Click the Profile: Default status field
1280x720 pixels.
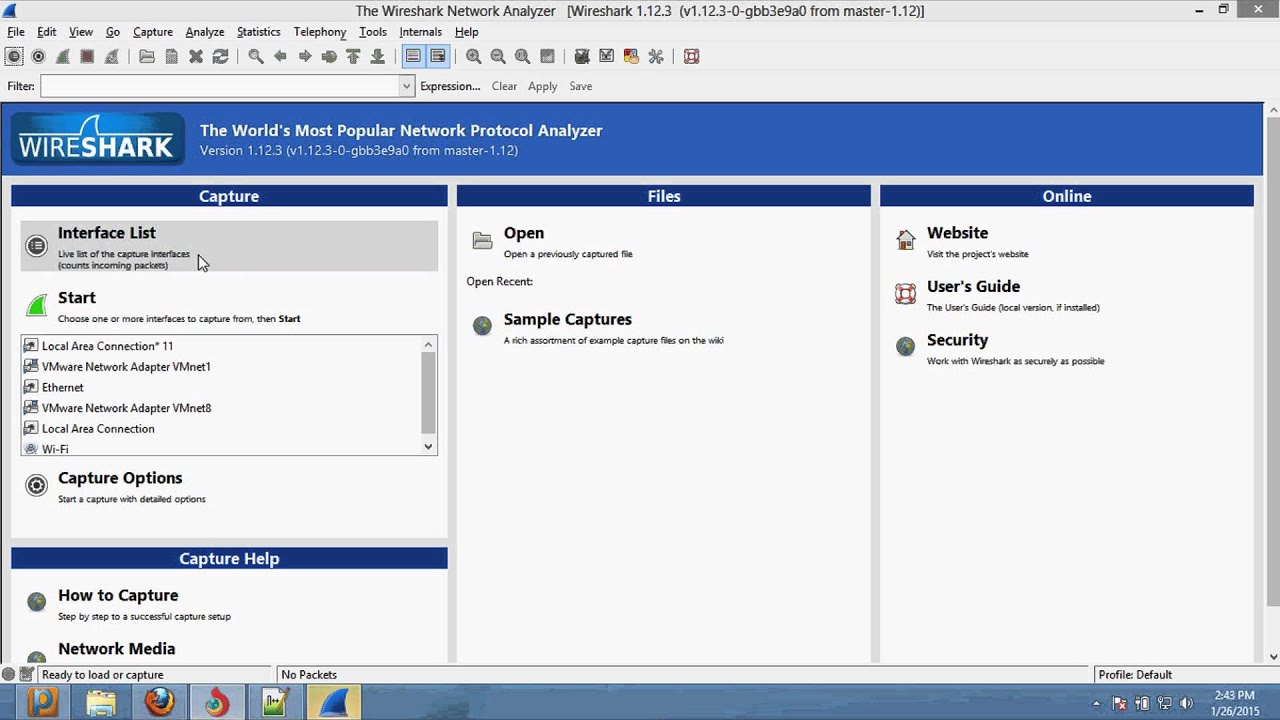click(1135, 675)
